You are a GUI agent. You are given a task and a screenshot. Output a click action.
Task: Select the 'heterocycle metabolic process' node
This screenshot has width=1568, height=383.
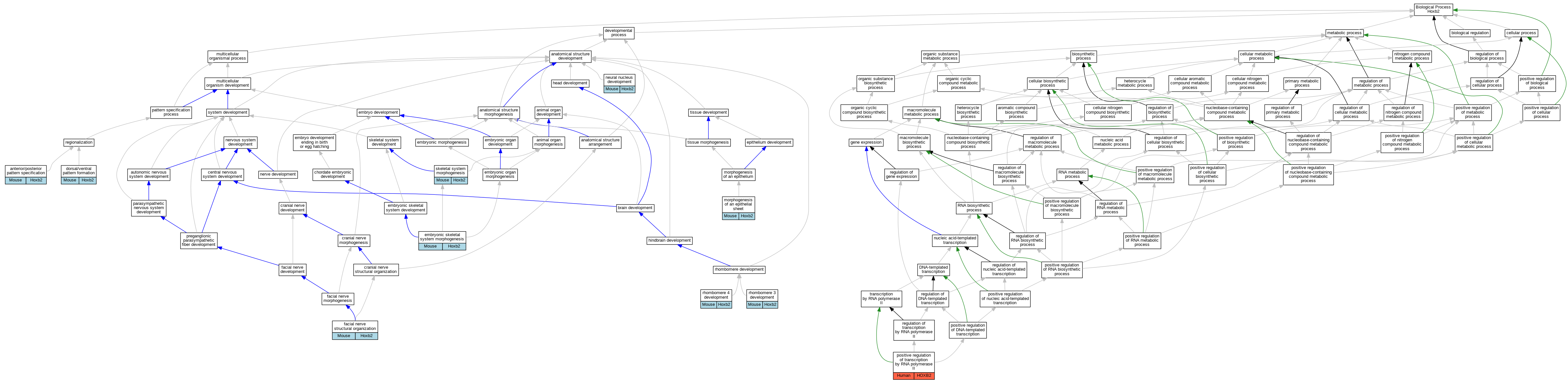coord(1135,83)
